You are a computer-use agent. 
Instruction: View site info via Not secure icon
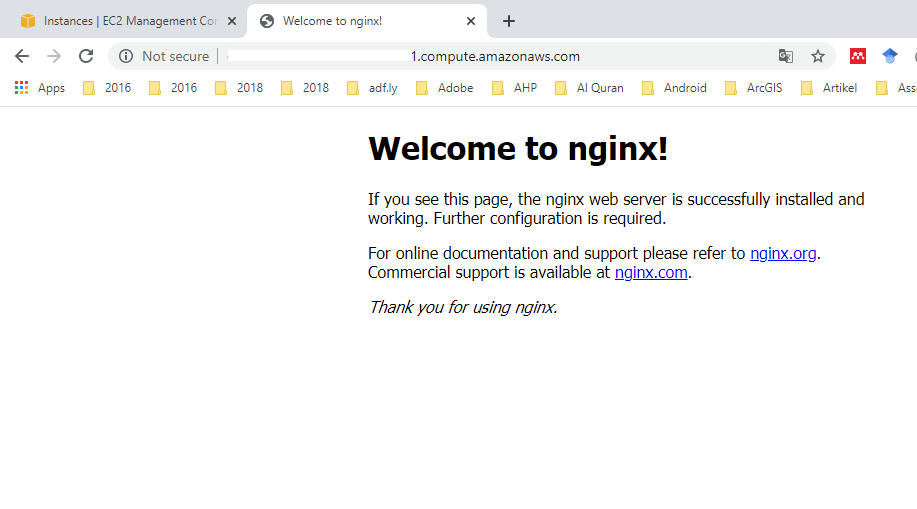tap(126, 56)
